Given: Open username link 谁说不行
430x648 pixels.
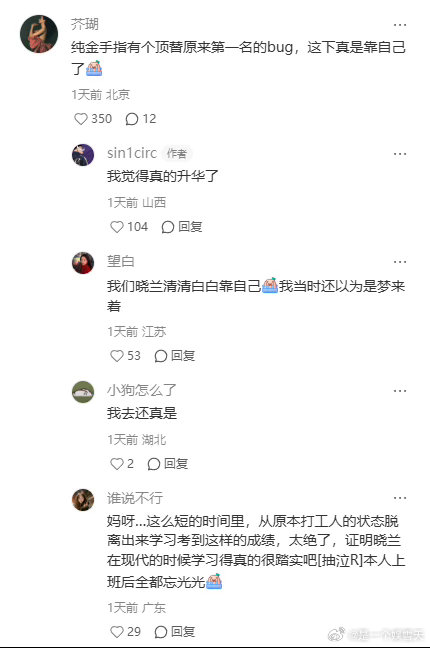Looking at the screenshot, I should [135, 498].
